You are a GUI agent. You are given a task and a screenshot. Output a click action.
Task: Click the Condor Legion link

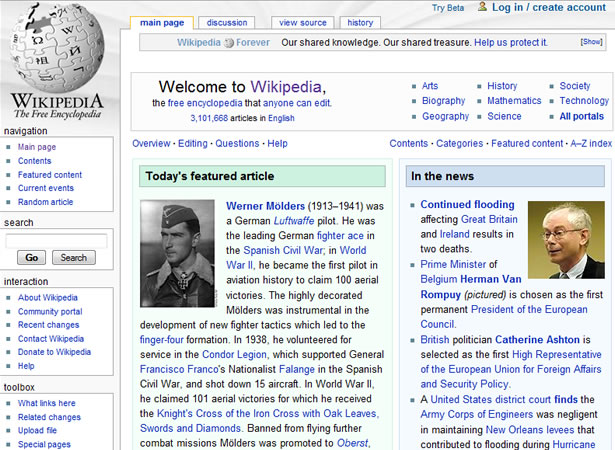234,355
